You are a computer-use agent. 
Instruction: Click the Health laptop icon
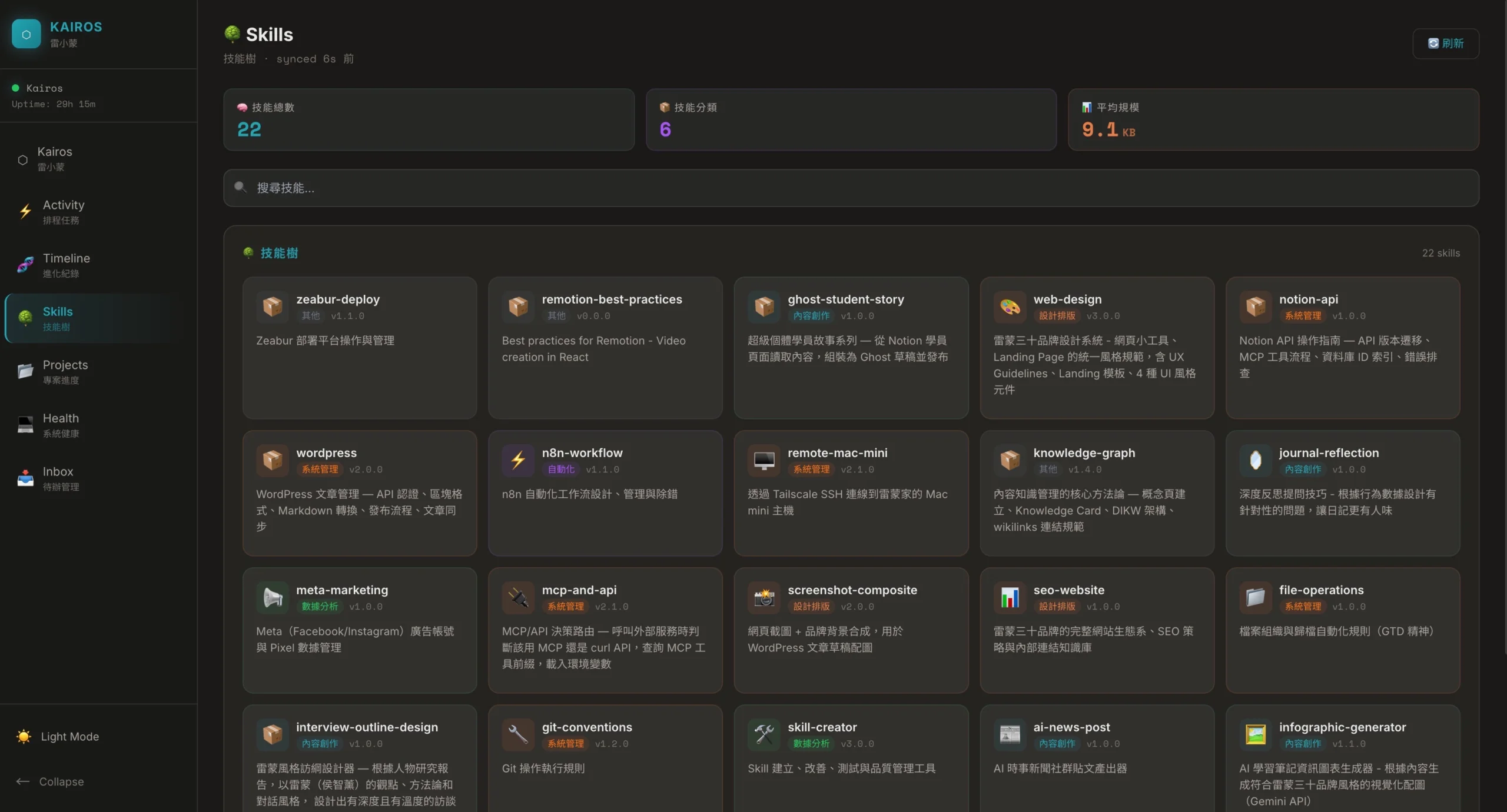click(x=25, y=425)
